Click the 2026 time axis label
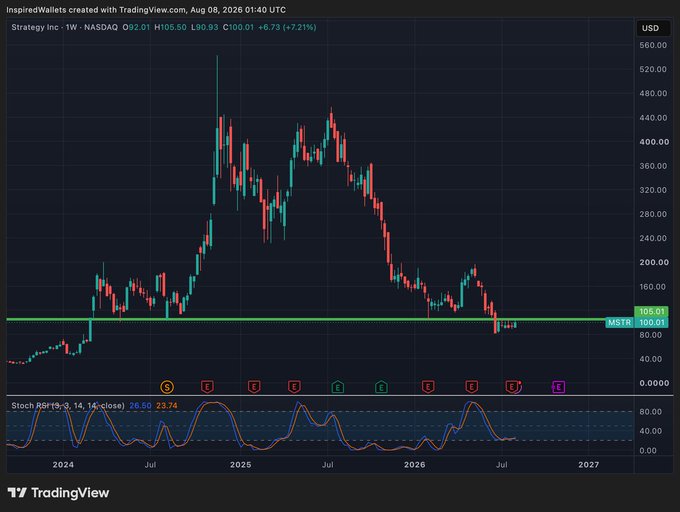 [415, 465]
